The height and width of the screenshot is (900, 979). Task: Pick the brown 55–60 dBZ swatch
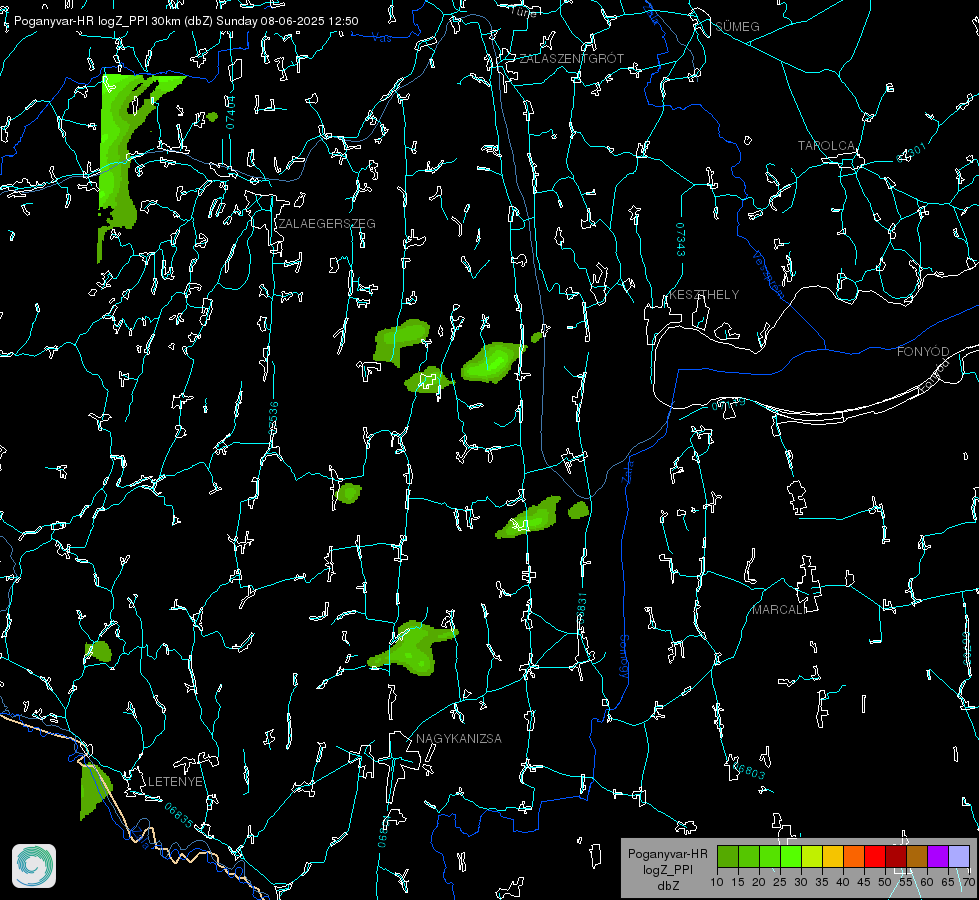pyautogui.click(x=917, y=857)
